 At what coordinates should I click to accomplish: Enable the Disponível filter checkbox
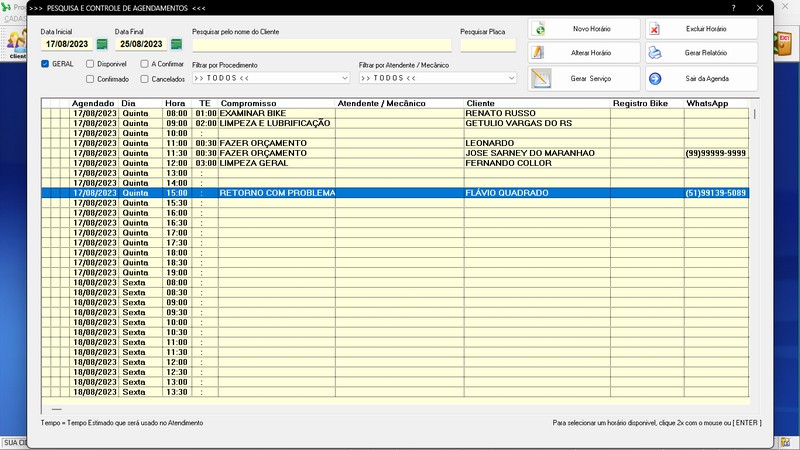coord(90,64)
